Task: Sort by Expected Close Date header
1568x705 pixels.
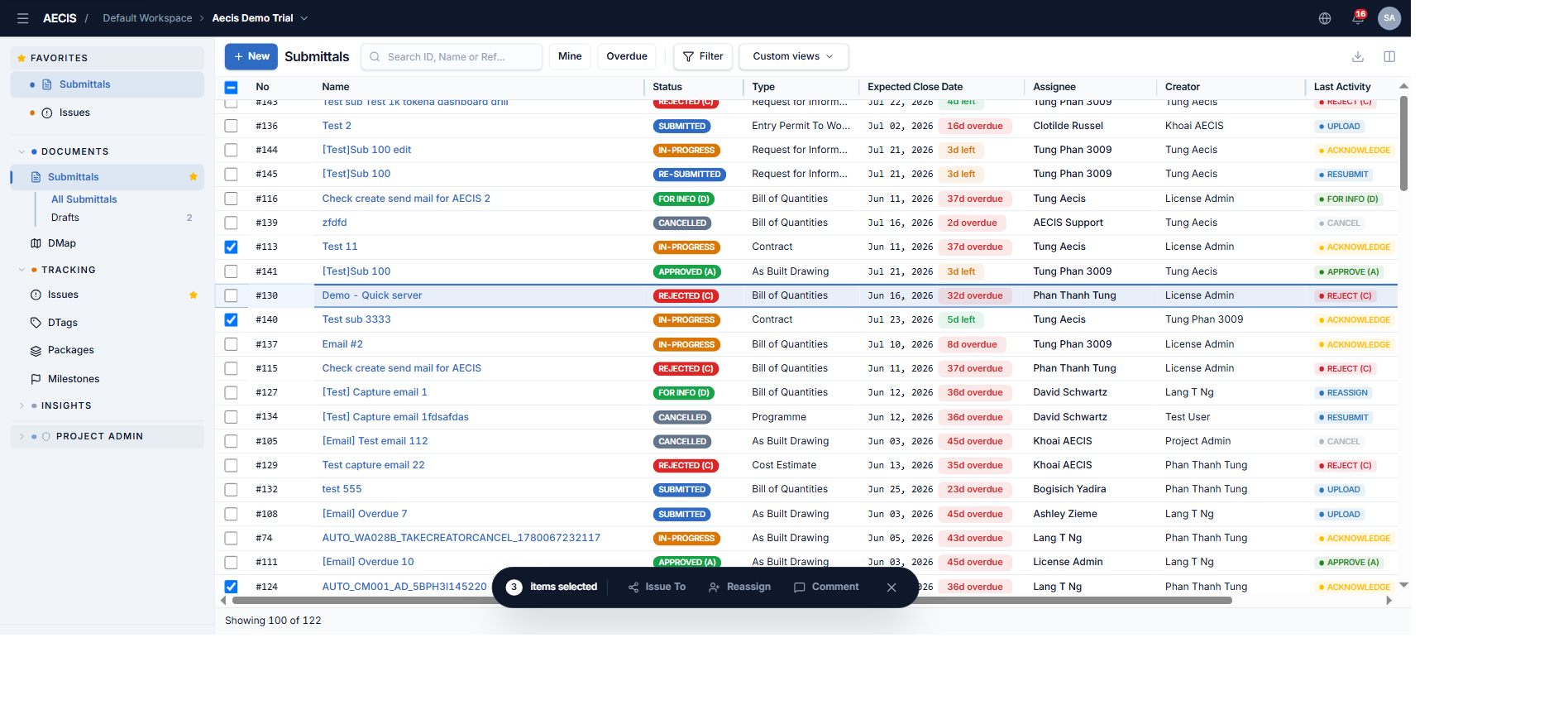Action: click(915, 87)
